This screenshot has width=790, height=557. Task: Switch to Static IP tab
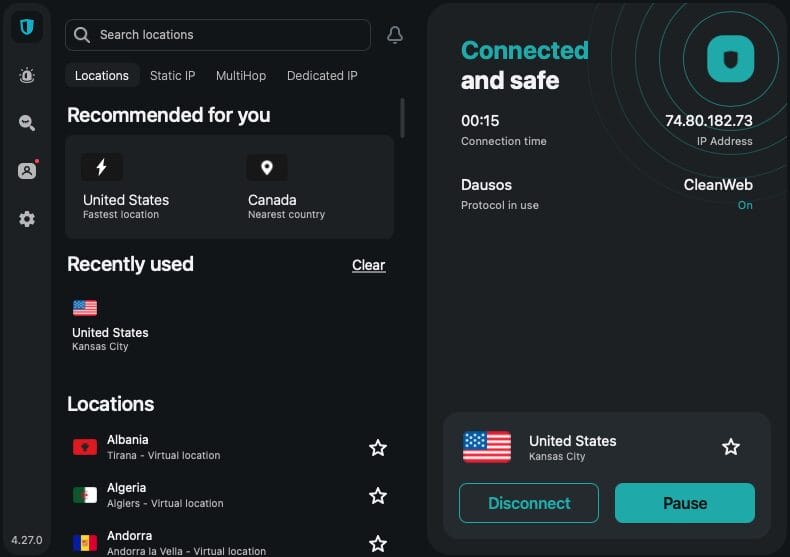tap(172, 76)
